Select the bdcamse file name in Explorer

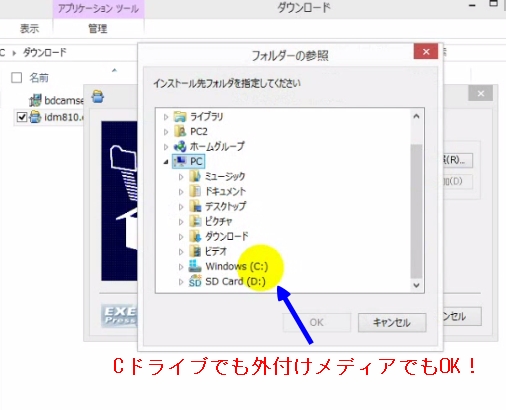(64, 100)
